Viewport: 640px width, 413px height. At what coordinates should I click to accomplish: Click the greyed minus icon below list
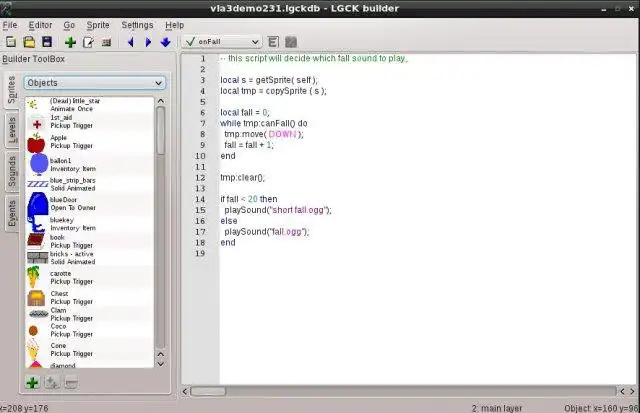click(71, 383)
